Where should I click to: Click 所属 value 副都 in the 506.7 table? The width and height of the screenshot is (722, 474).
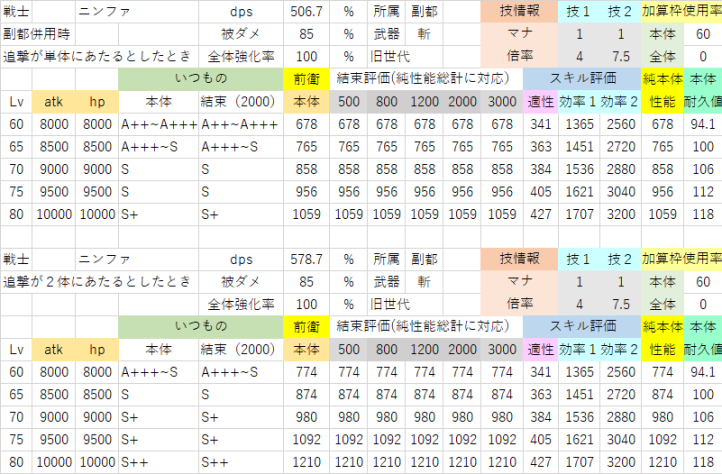[x=424, y=12]
